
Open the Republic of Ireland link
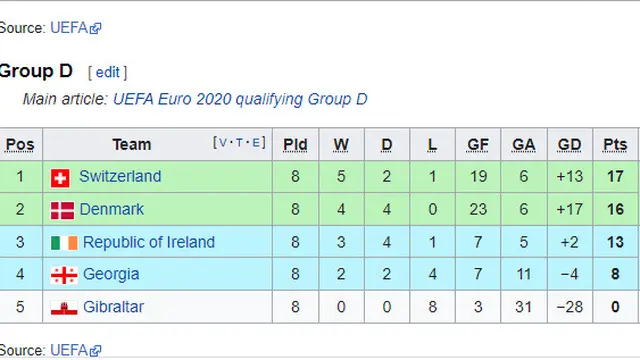(x=149, y=242)
